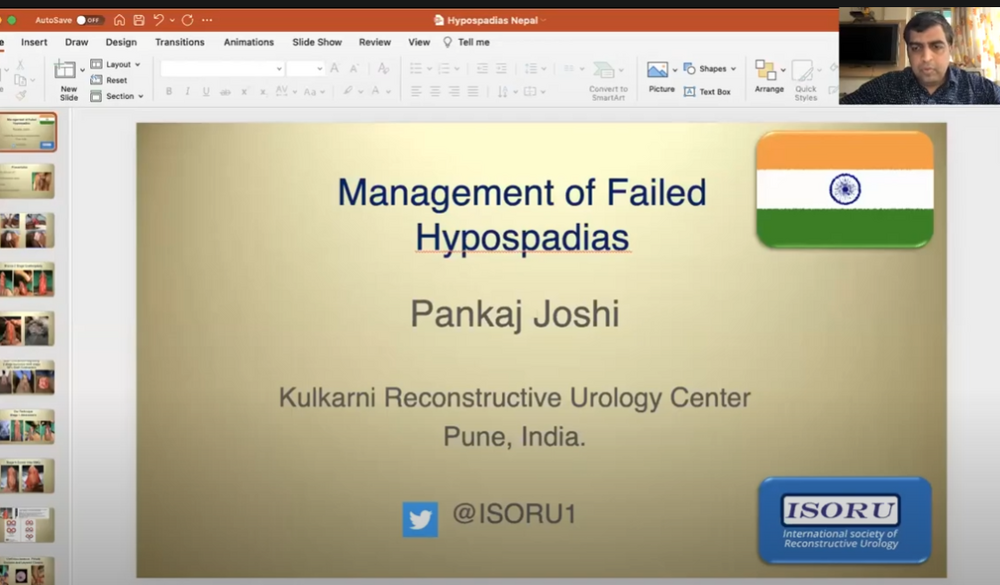Image resolution: width=1000 pixels, height=585 pixels.
Task: Switch to the Slide Show tab
Action: tap(317, 42)
